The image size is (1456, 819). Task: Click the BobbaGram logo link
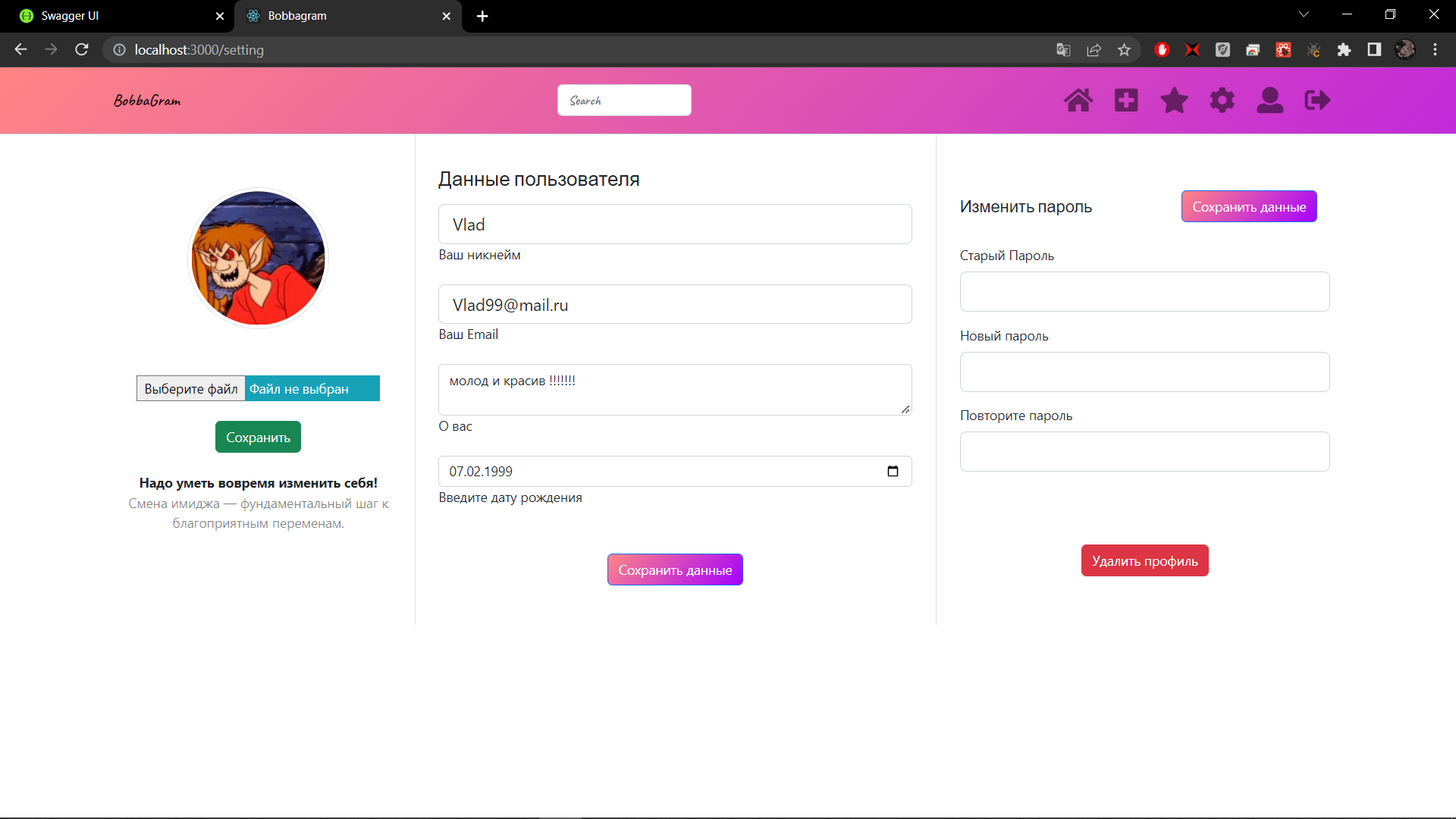click(147, 100)
